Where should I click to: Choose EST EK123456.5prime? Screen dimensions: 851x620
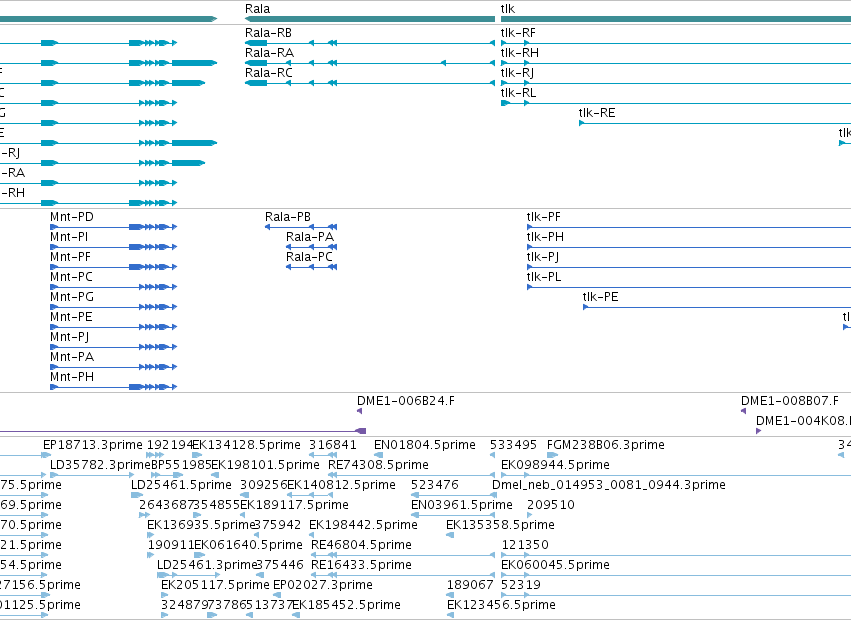tap(501, 606)
